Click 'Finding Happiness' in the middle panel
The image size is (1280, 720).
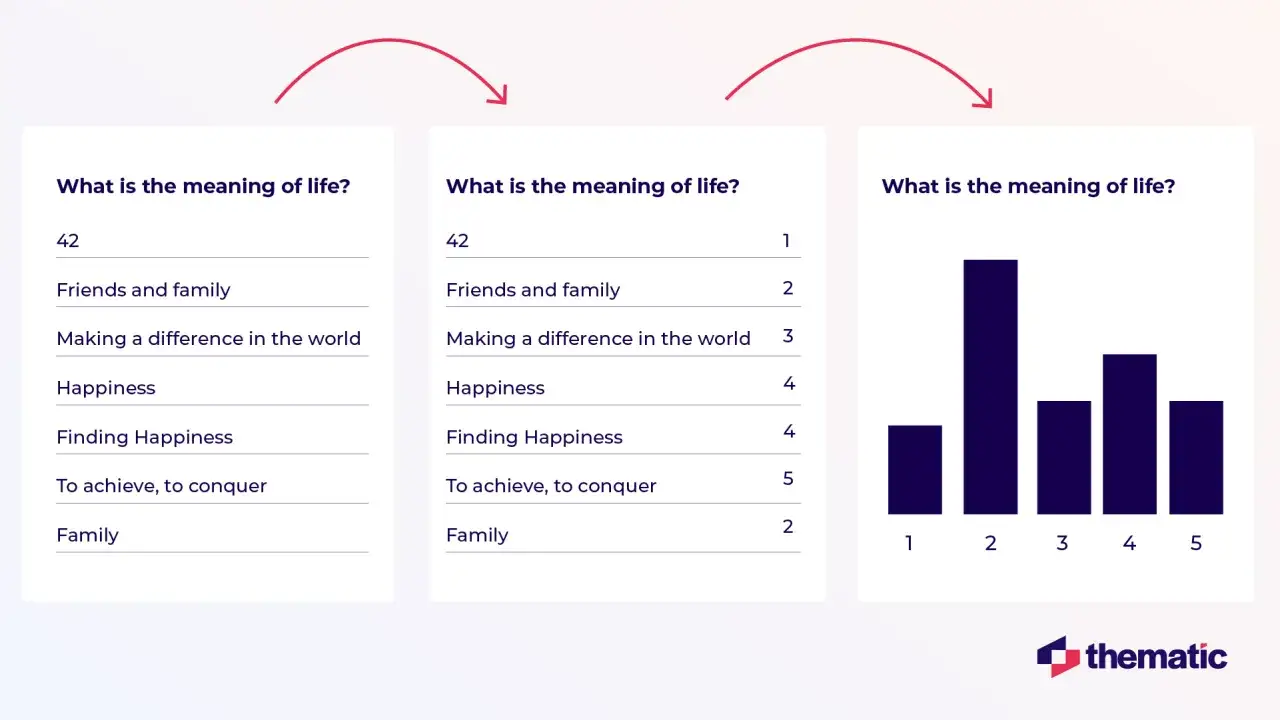(x=534, y=437)
